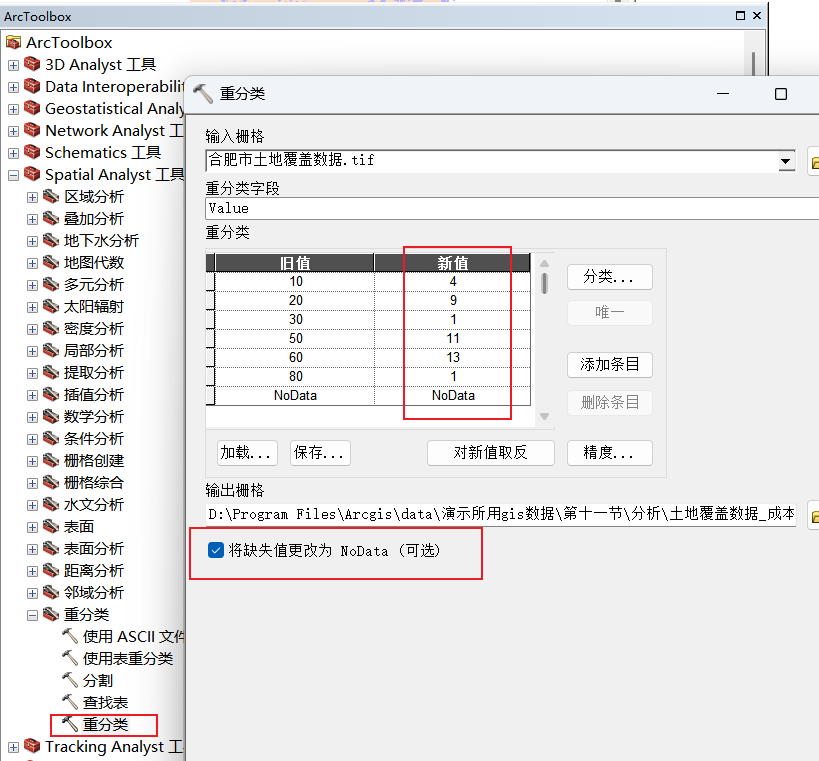
Task: Click the Geostatistical Analyst toolbox icon
Action: point(32,108)
